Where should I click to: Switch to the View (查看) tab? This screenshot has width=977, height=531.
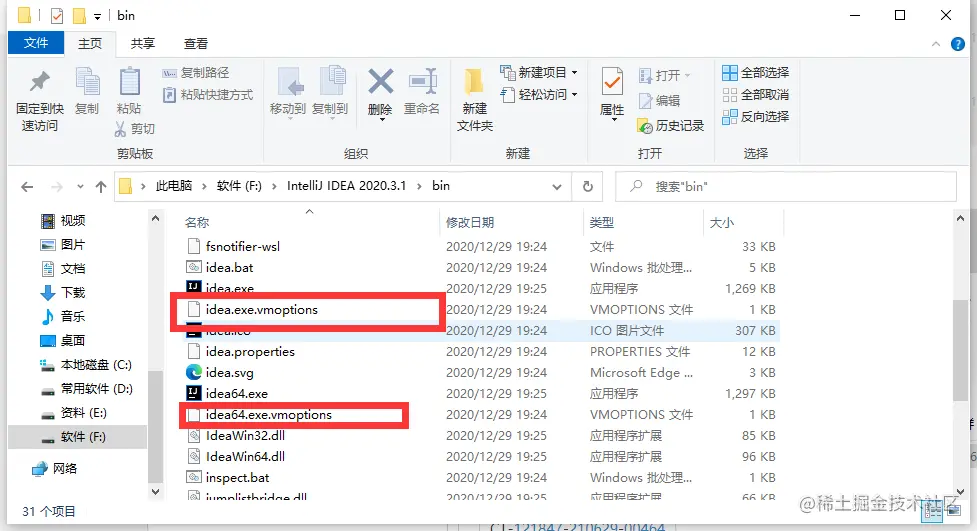196,44
